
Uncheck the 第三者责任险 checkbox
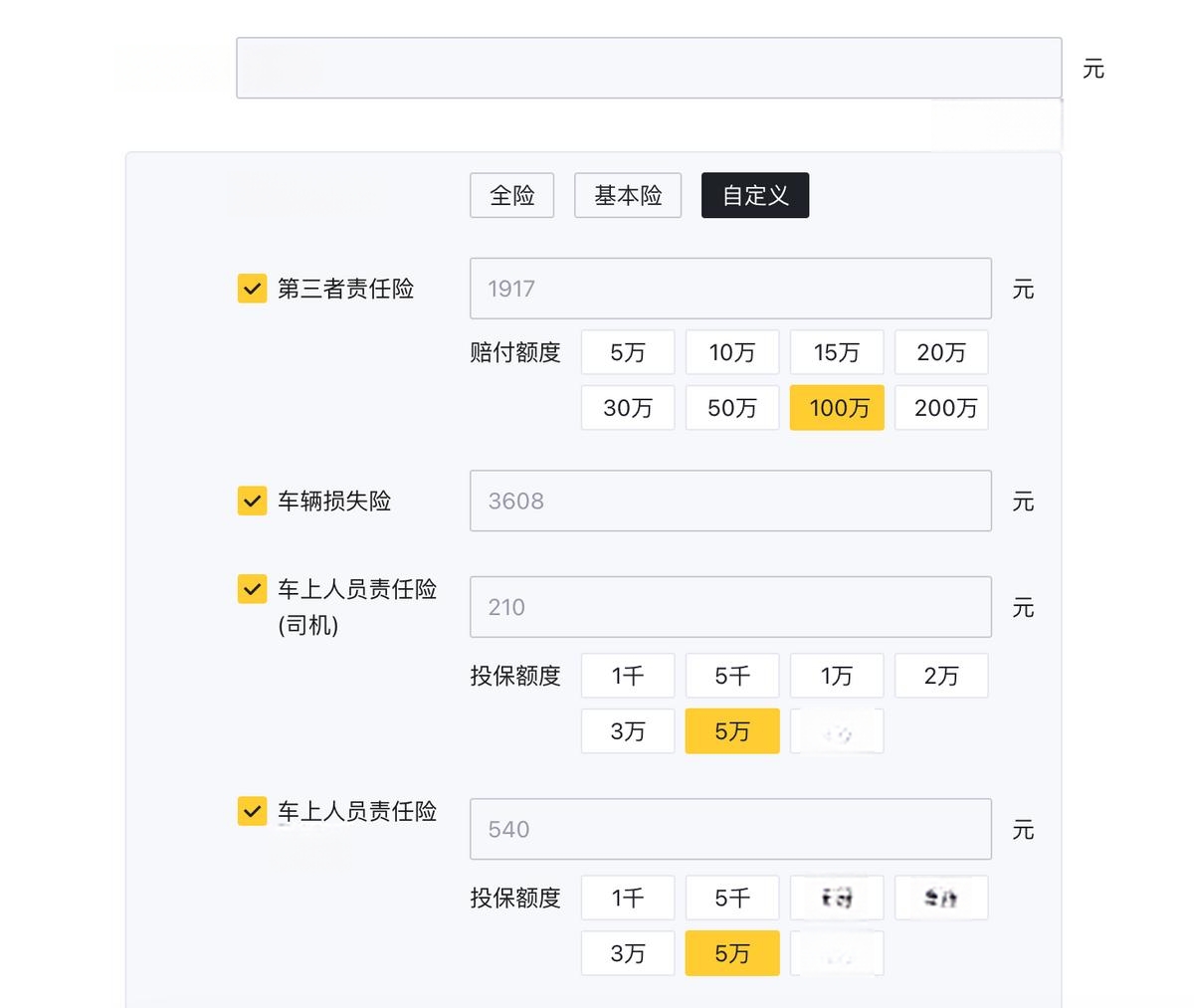point(252,289)
